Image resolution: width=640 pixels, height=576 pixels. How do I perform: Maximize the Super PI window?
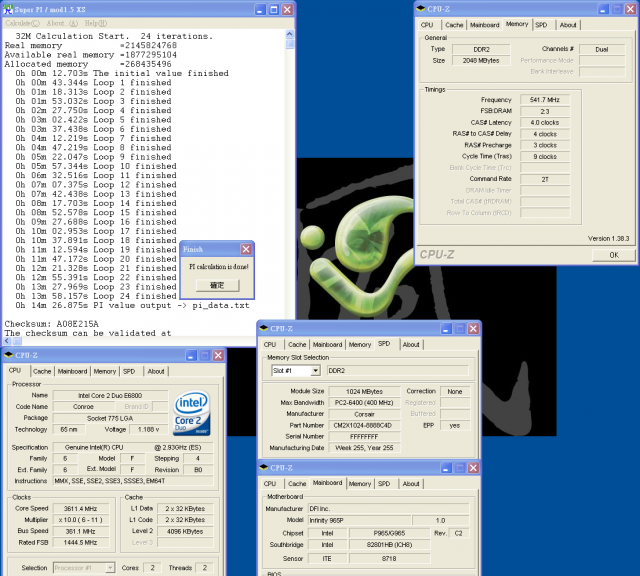click(274, 9)
